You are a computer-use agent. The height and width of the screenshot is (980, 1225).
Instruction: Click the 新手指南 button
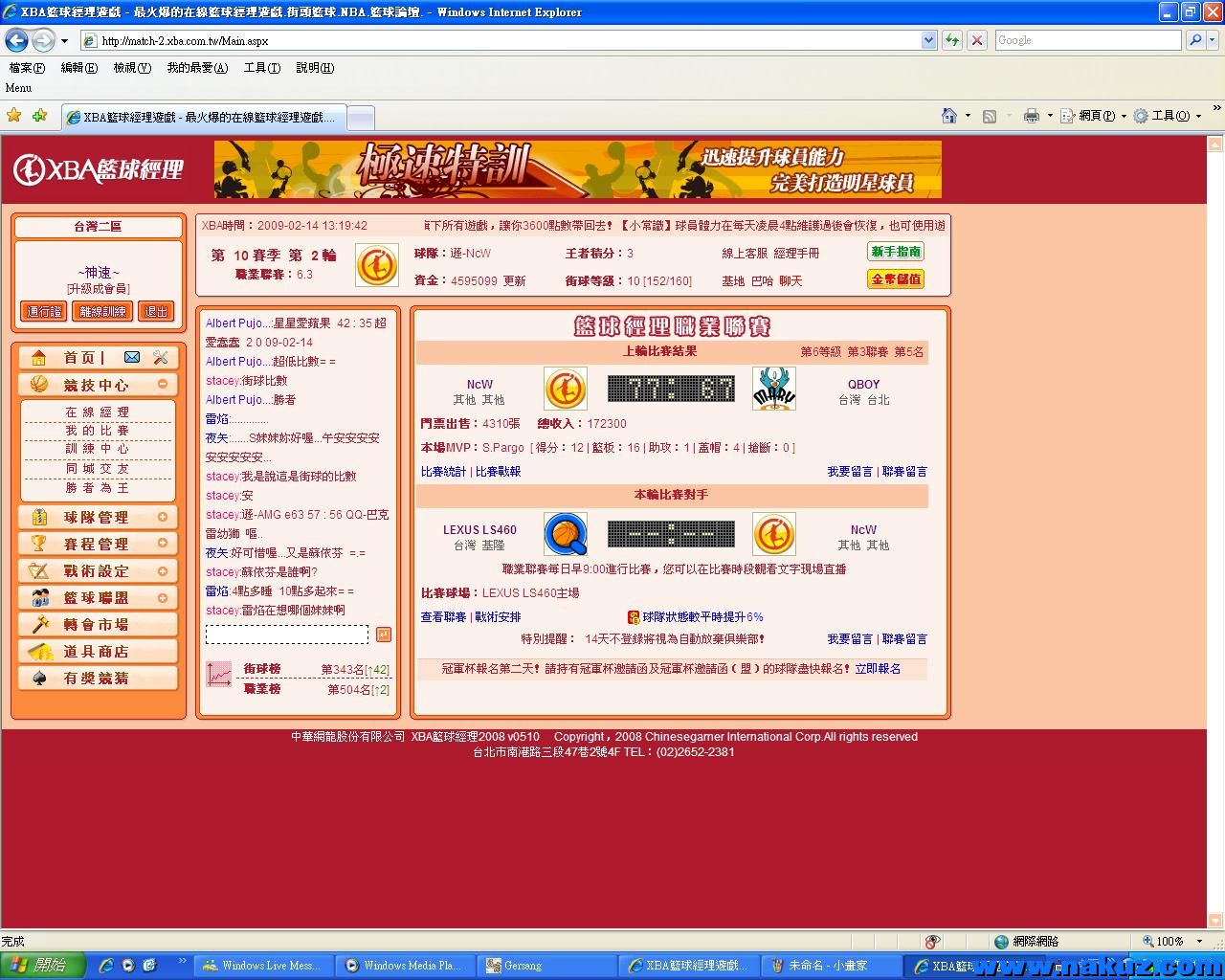pos(897,252)
